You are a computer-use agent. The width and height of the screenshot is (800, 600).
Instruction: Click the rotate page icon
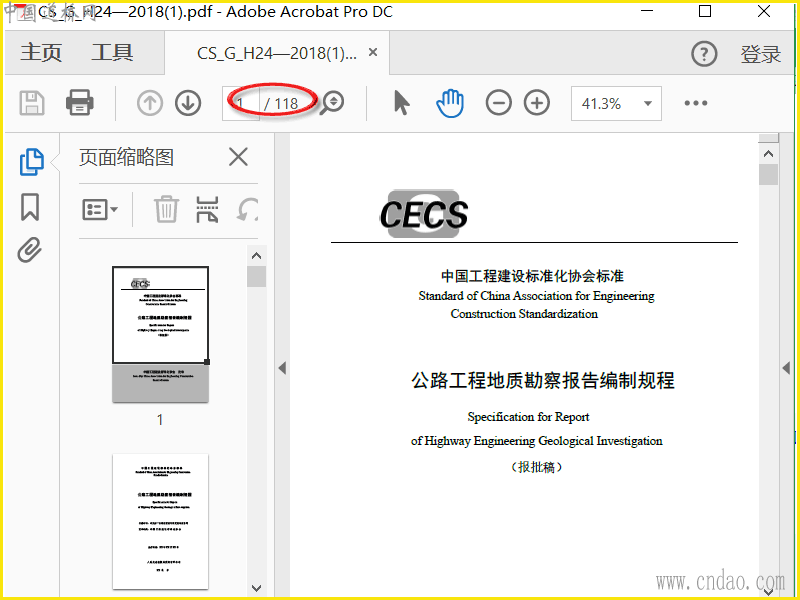click(248, 210)
